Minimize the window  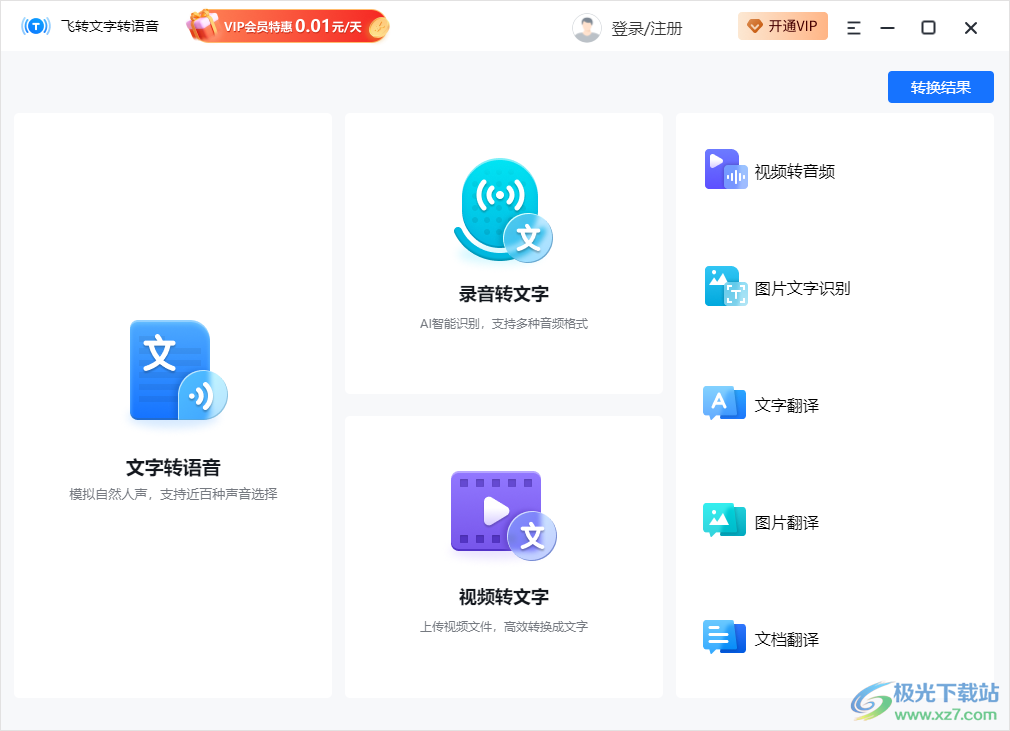click(x=888, y=28)
